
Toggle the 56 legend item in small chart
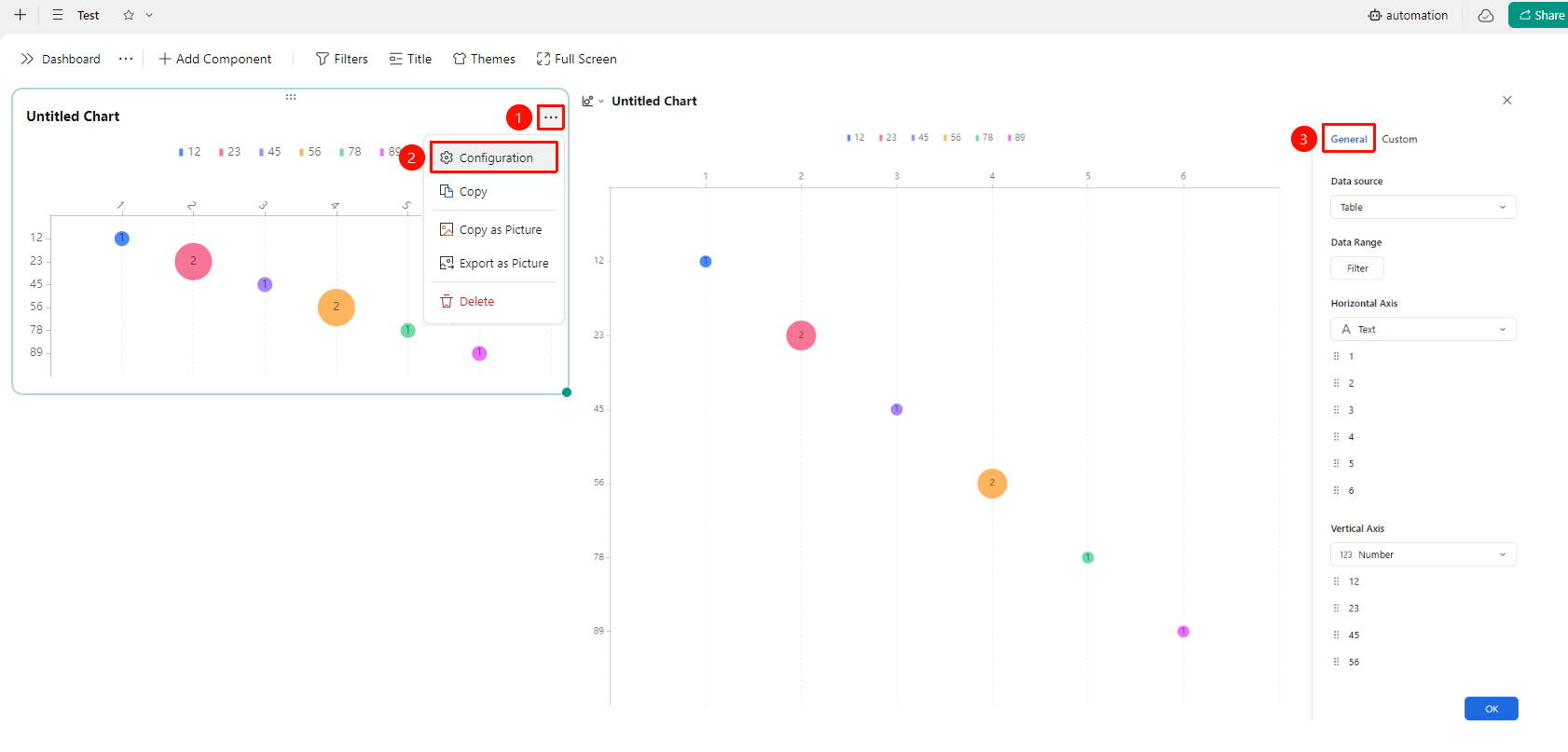[x=310, y=152]
